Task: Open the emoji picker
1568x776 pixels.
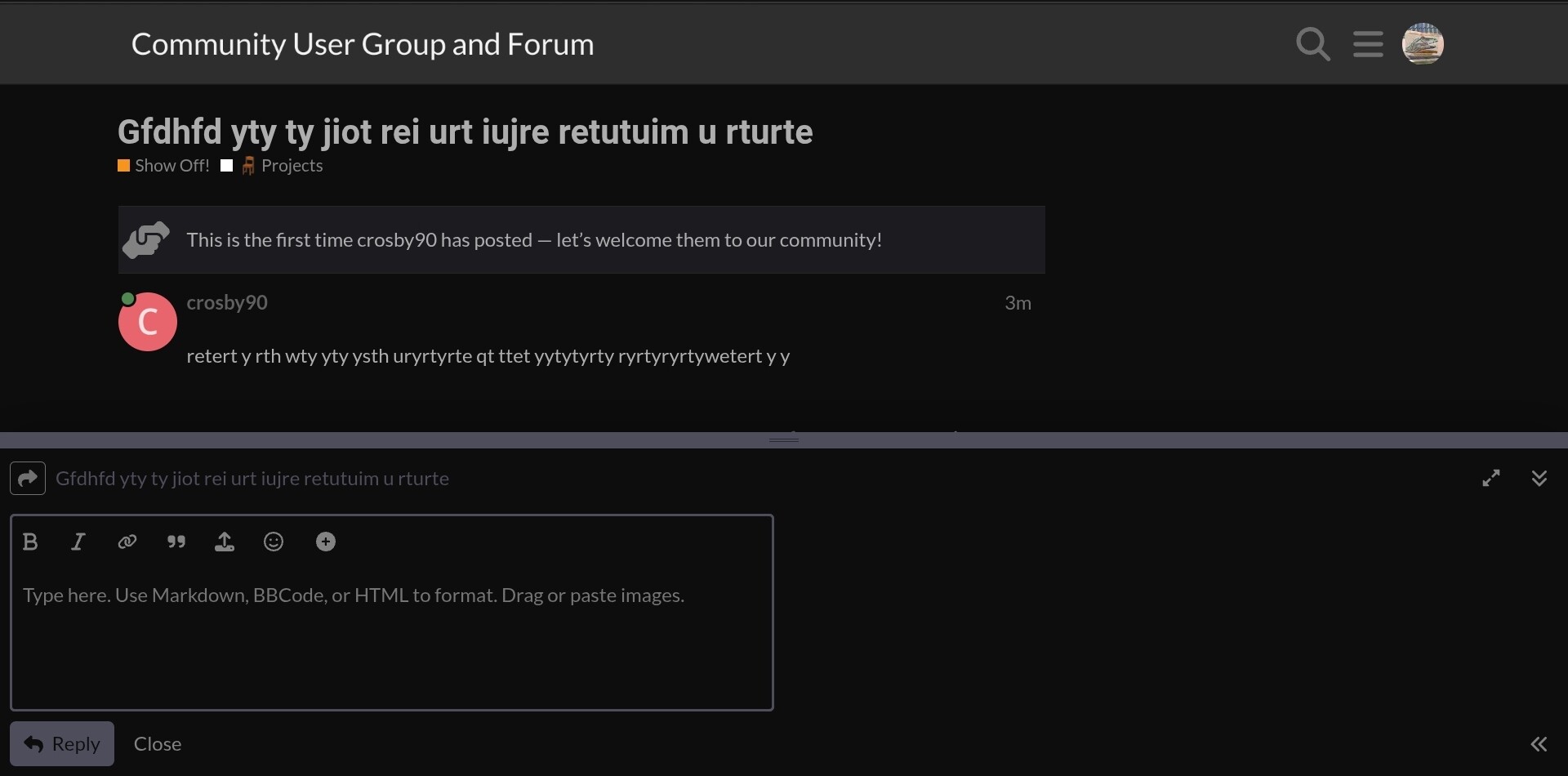Action: click(274, 542)
